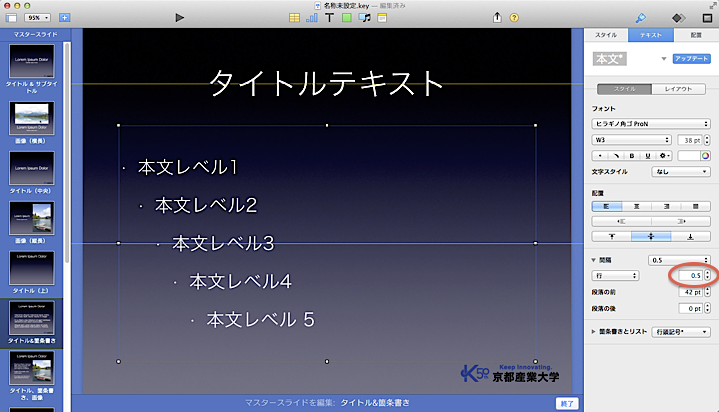The width and height of the screenshot is (719, 412).
Task: Open the W3 font weight dropdown
Action: (631, 140)
